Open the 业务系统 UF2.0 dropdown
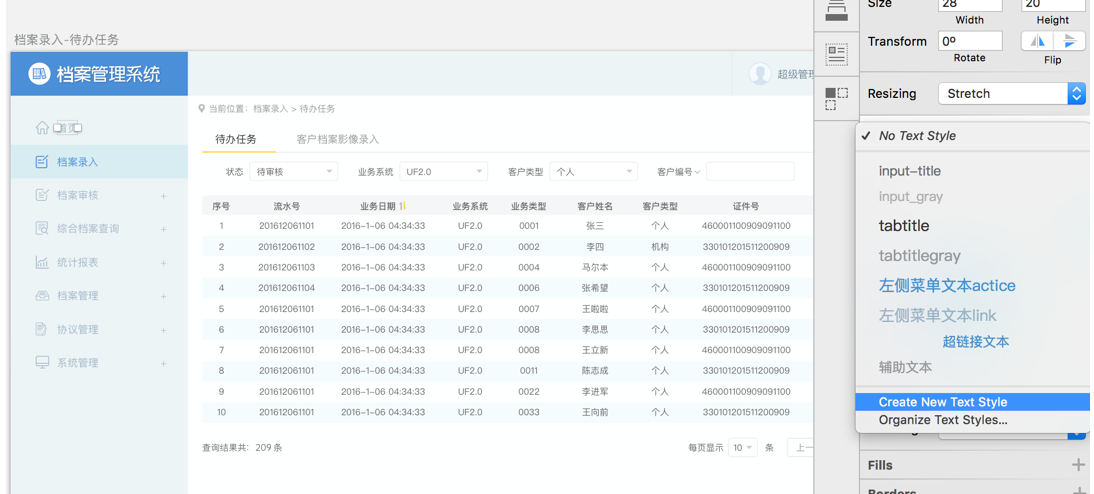This screenshot has height=494, width=1094. [443, 172]
